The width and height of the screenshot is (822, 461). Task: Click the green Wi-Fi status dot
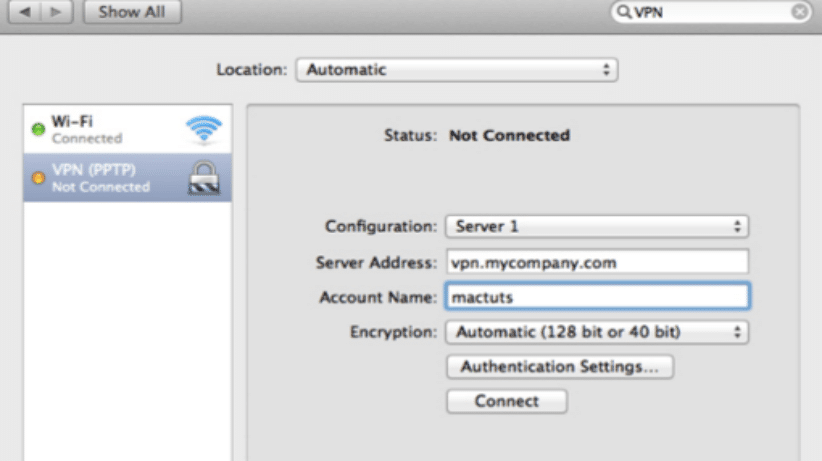point(38,129)
